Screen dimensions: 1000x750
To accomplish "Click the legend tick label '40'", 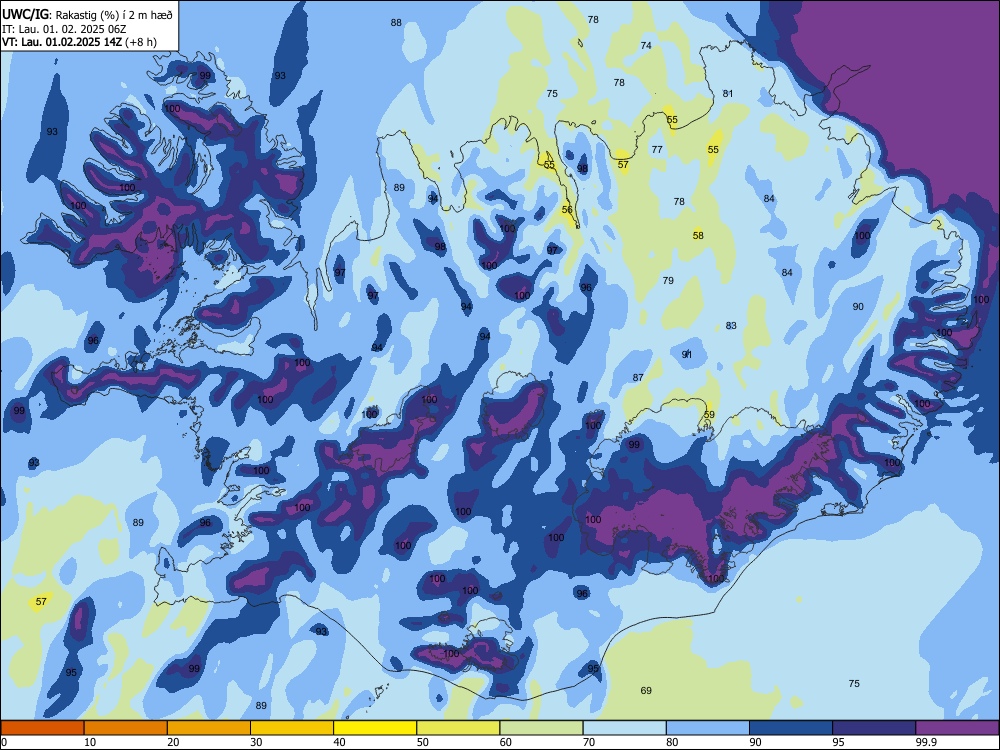I will (339, 742).
